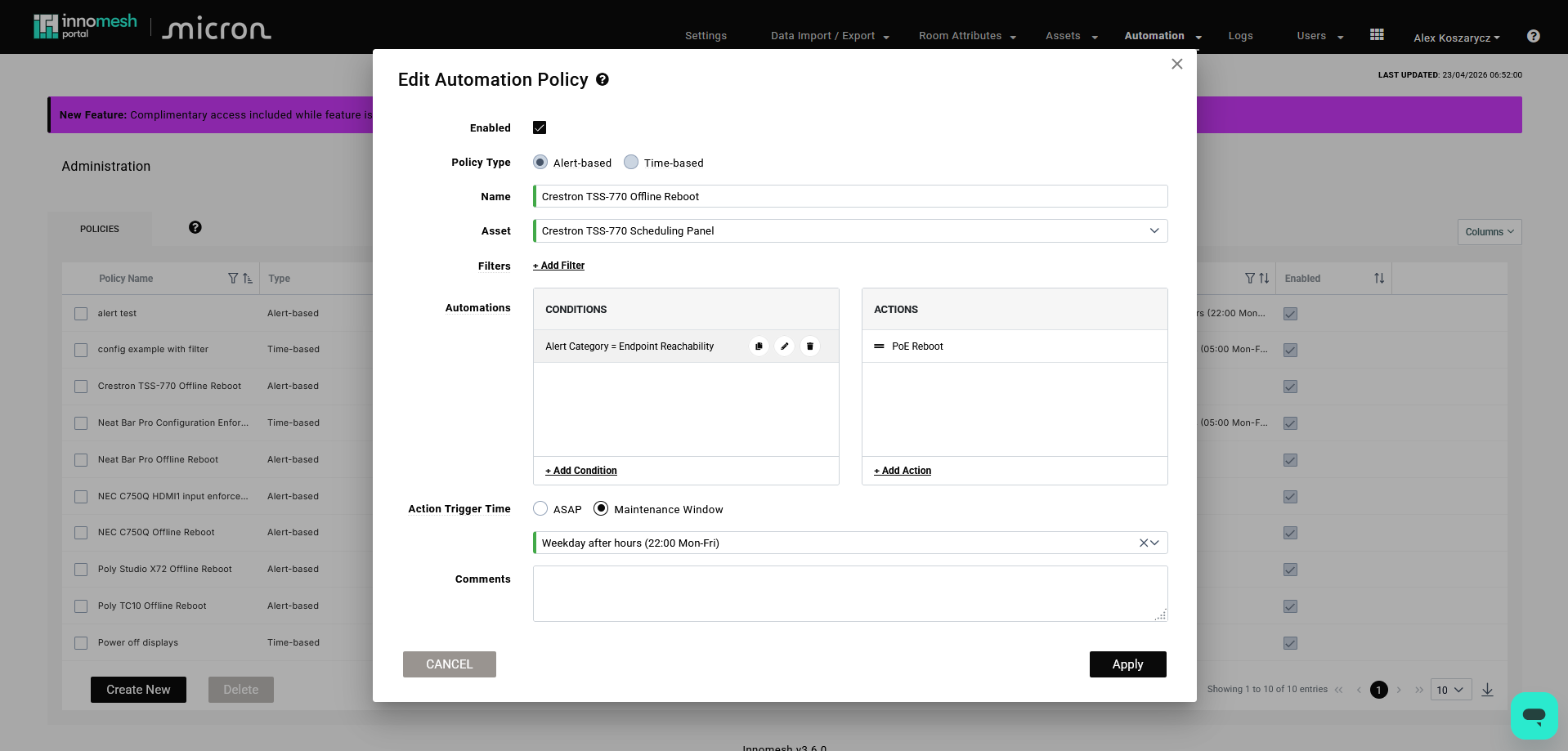Click the + Add Action link
This screenshot has height=751, width=1568.
(903, 471)
